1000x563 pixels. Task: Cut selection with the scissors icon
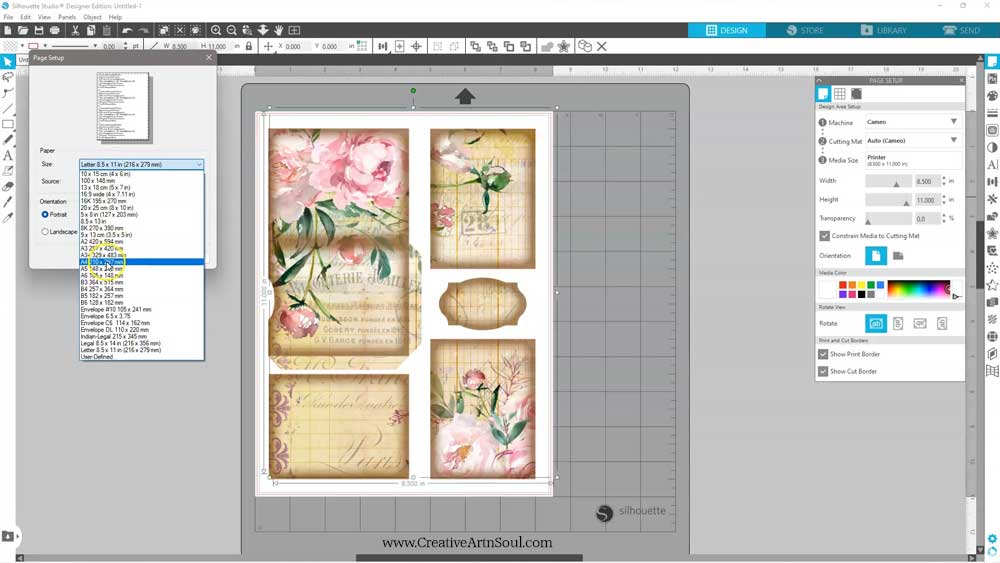[75, 30]
